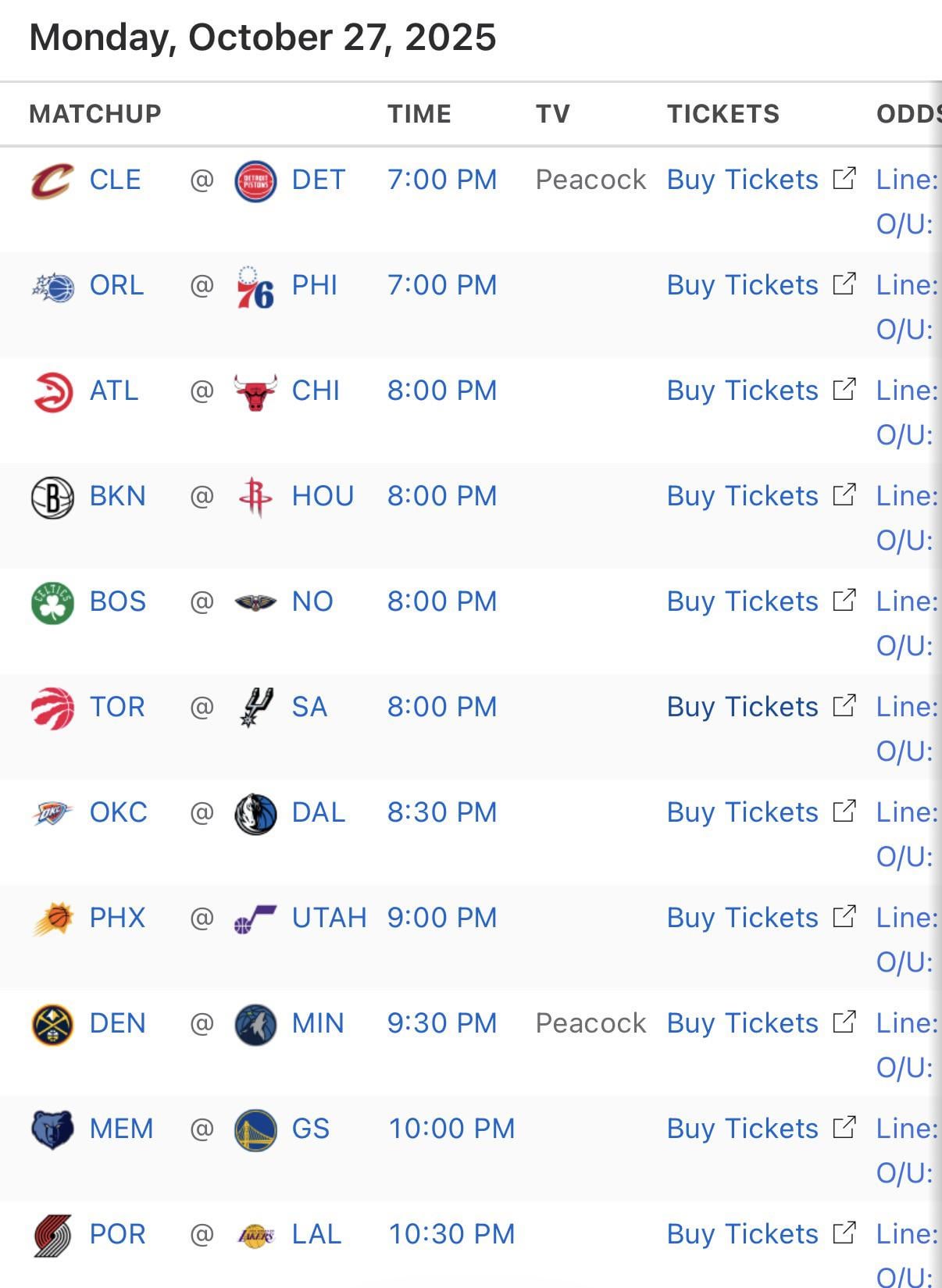
Task: Click the 10:00 PM MEM at GS game time
Action: (x=451, y=1129)
